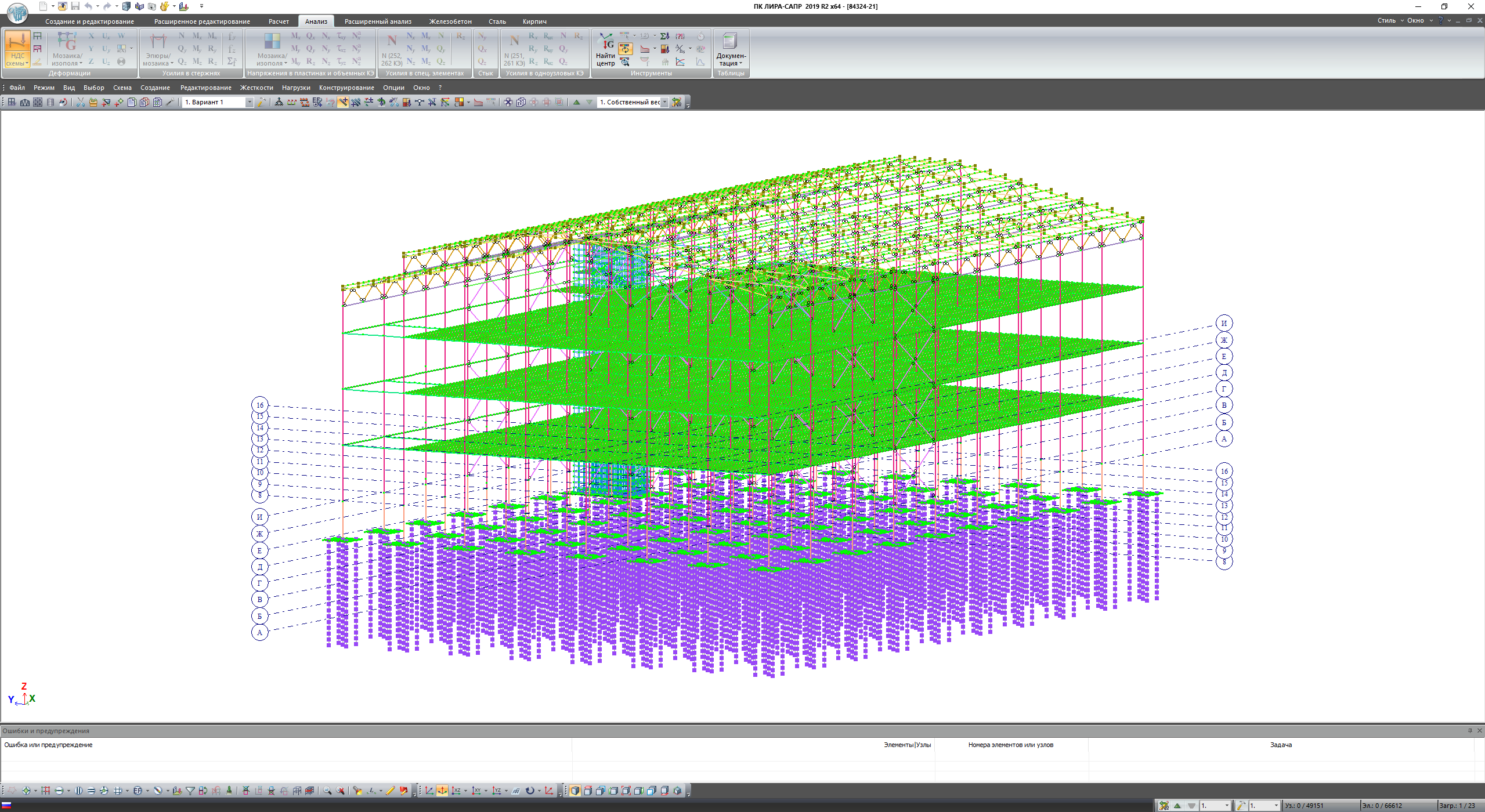Open the Вариант 1 dropdown
The height and width of the screenshot is (812, 1485).
click(x=250, y=102)
